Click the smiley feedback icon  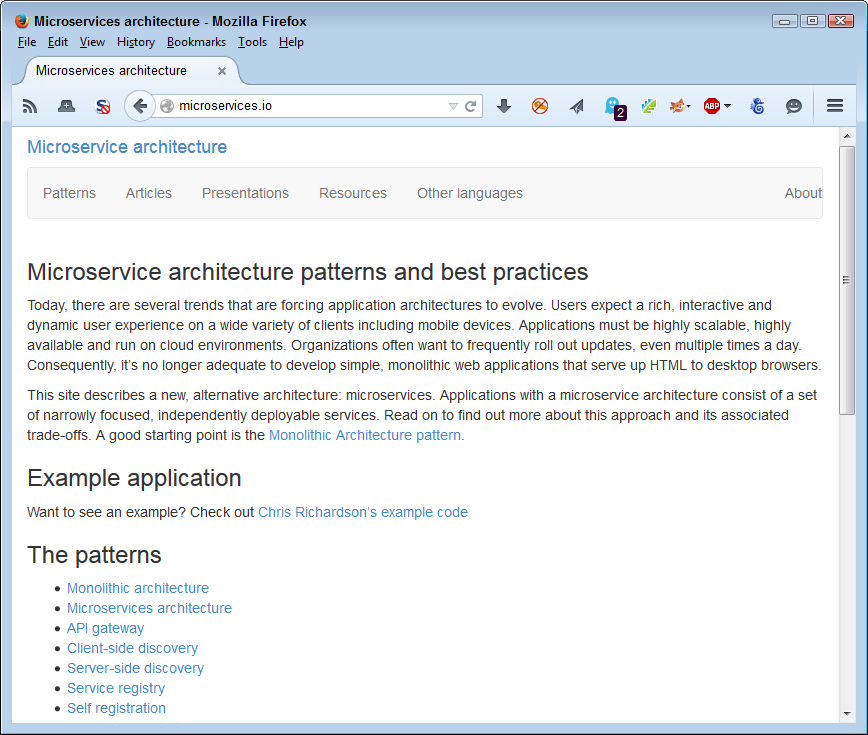pos(793,105)
